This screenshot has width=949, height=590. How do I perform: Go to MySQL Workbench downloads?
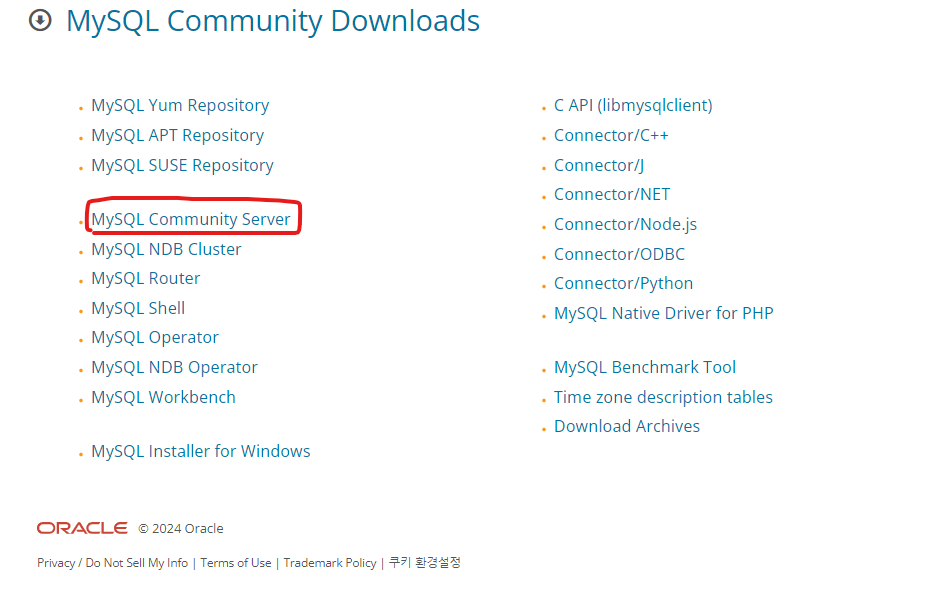(x=163, y=397)
